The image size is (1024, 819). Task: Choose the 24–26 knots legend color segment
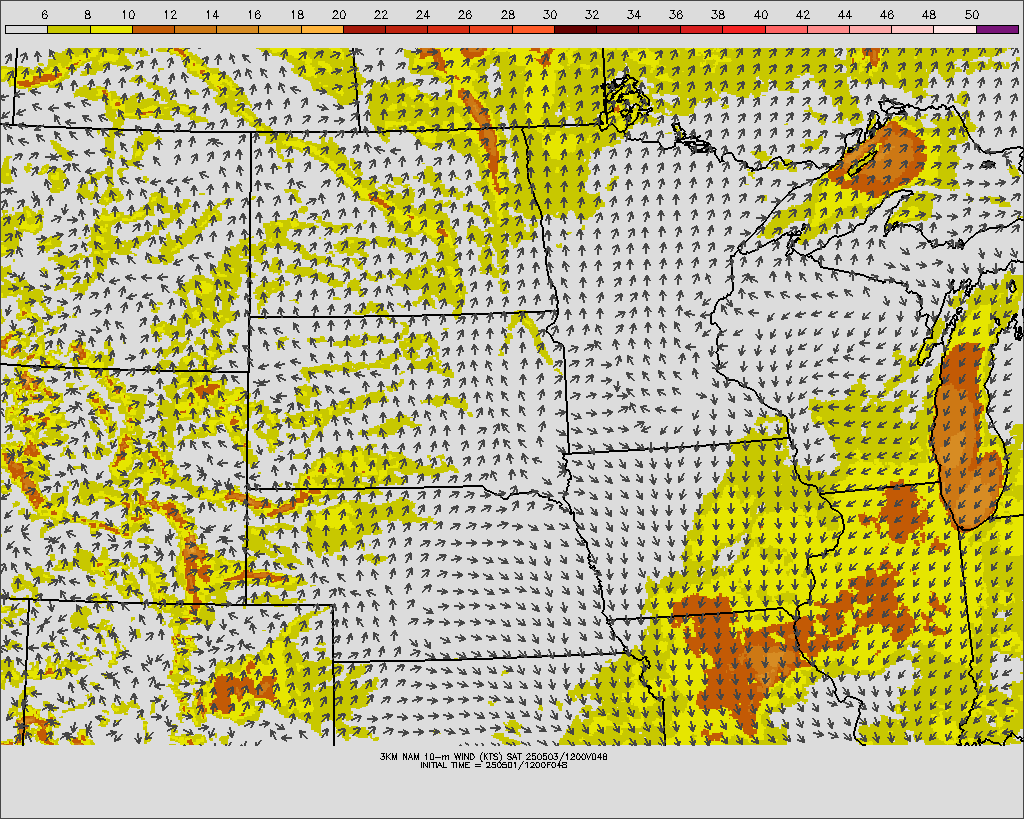[449, 29]
